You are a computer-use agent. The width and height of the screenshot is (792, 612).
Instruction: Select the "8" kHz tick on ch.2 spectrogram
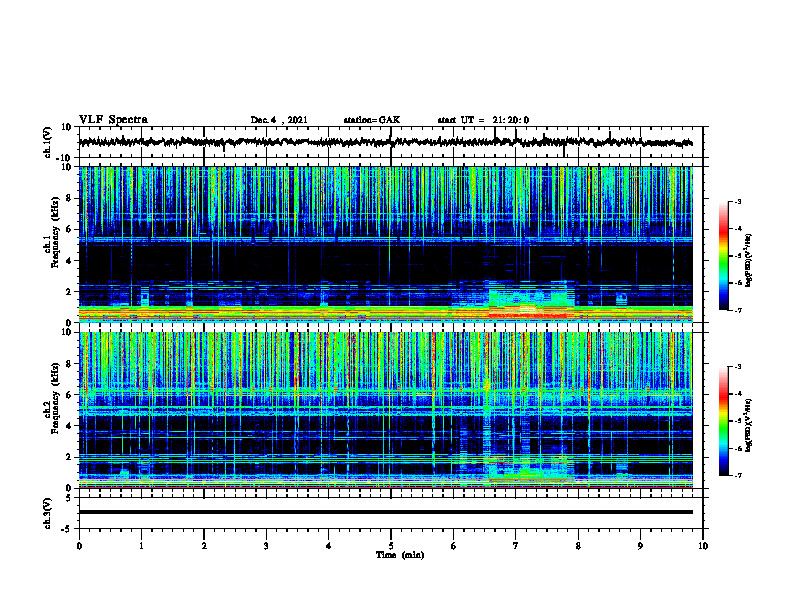(x=69, y=364)
